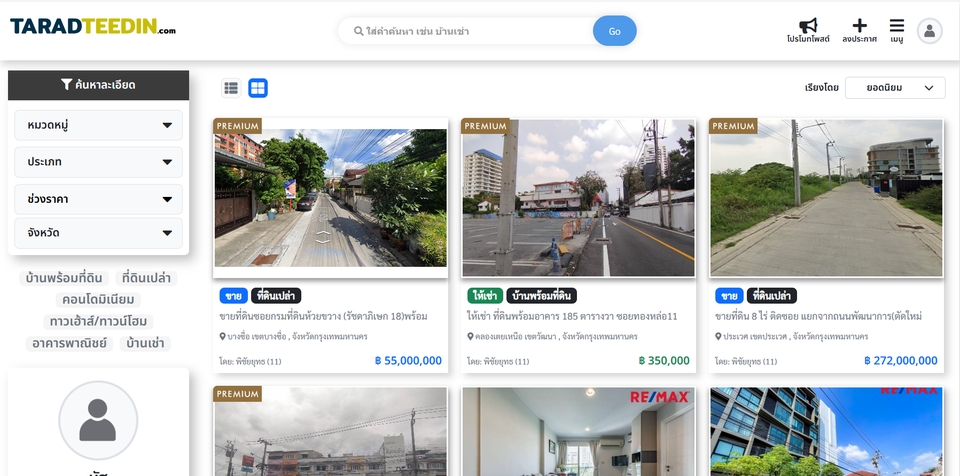The height and width of the screenshot is (476, 960).
Task: Switch to grid view layout
Action: tap(258, 88)
